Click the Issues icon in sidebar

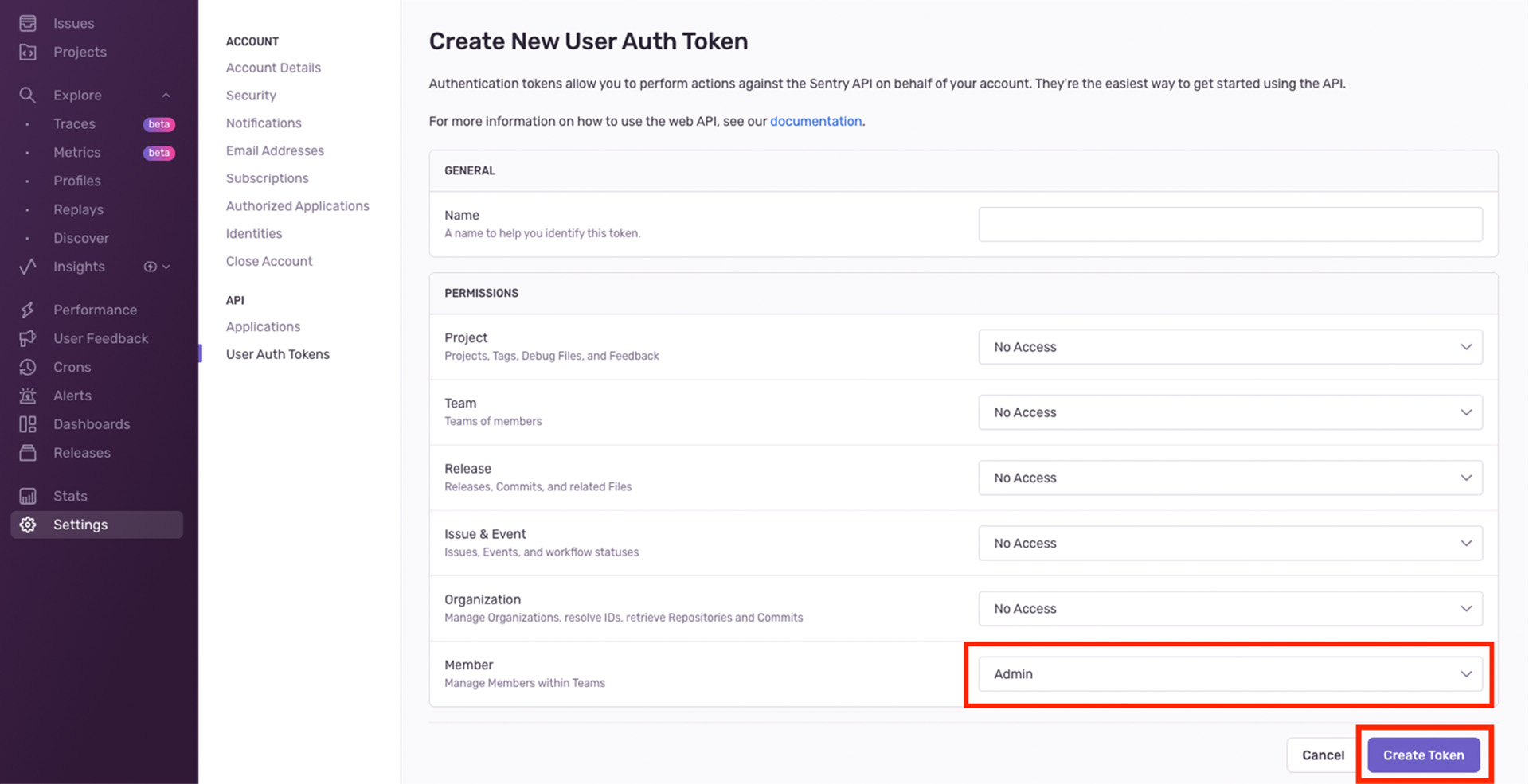(x=28, y=23)
